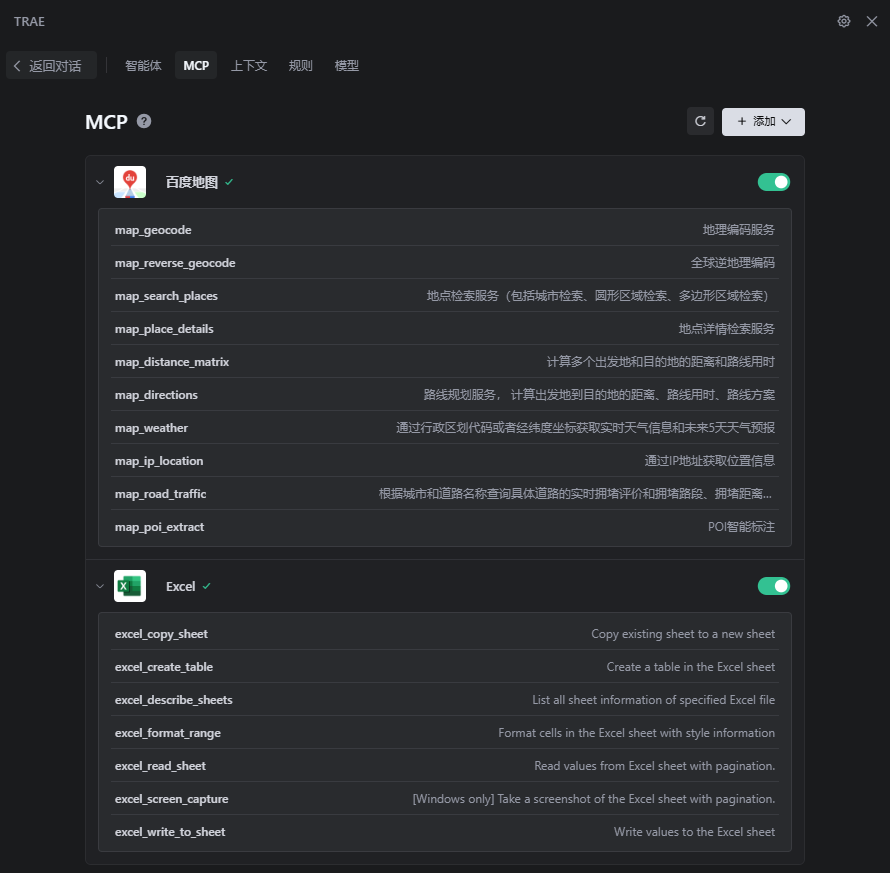Image resolution: width=890 pixels, height=873 pixels.
Task: Refresh the MCP server list
Action: (700, 121)
